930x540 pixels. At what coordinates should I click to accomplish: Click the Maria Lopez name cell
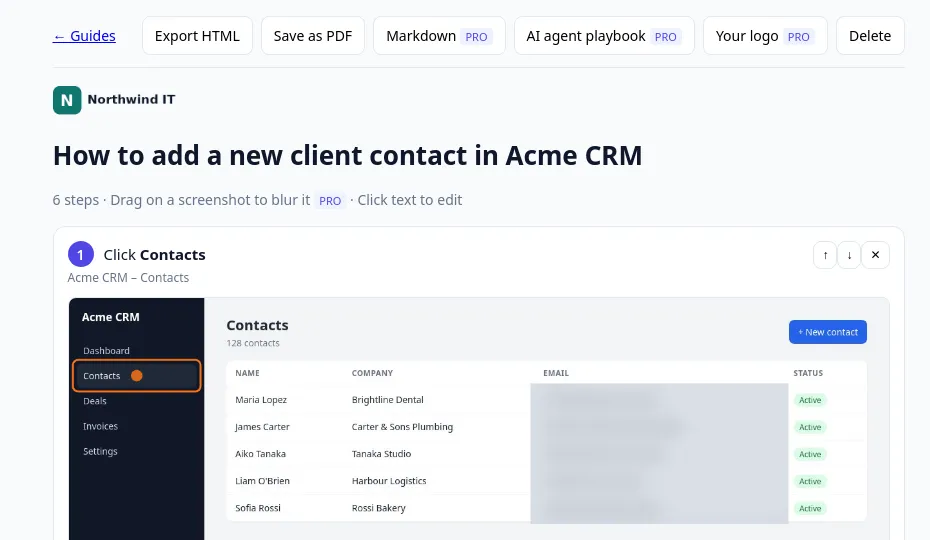click(261, 400)
